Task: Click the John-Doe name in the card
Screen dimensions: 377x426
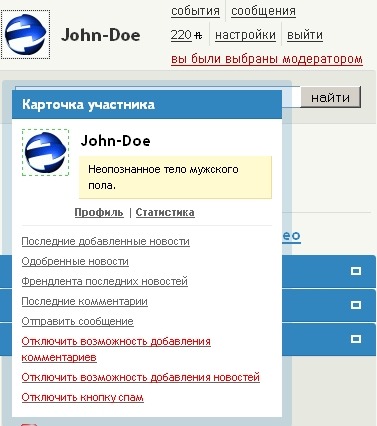Action: pos(115,141)
